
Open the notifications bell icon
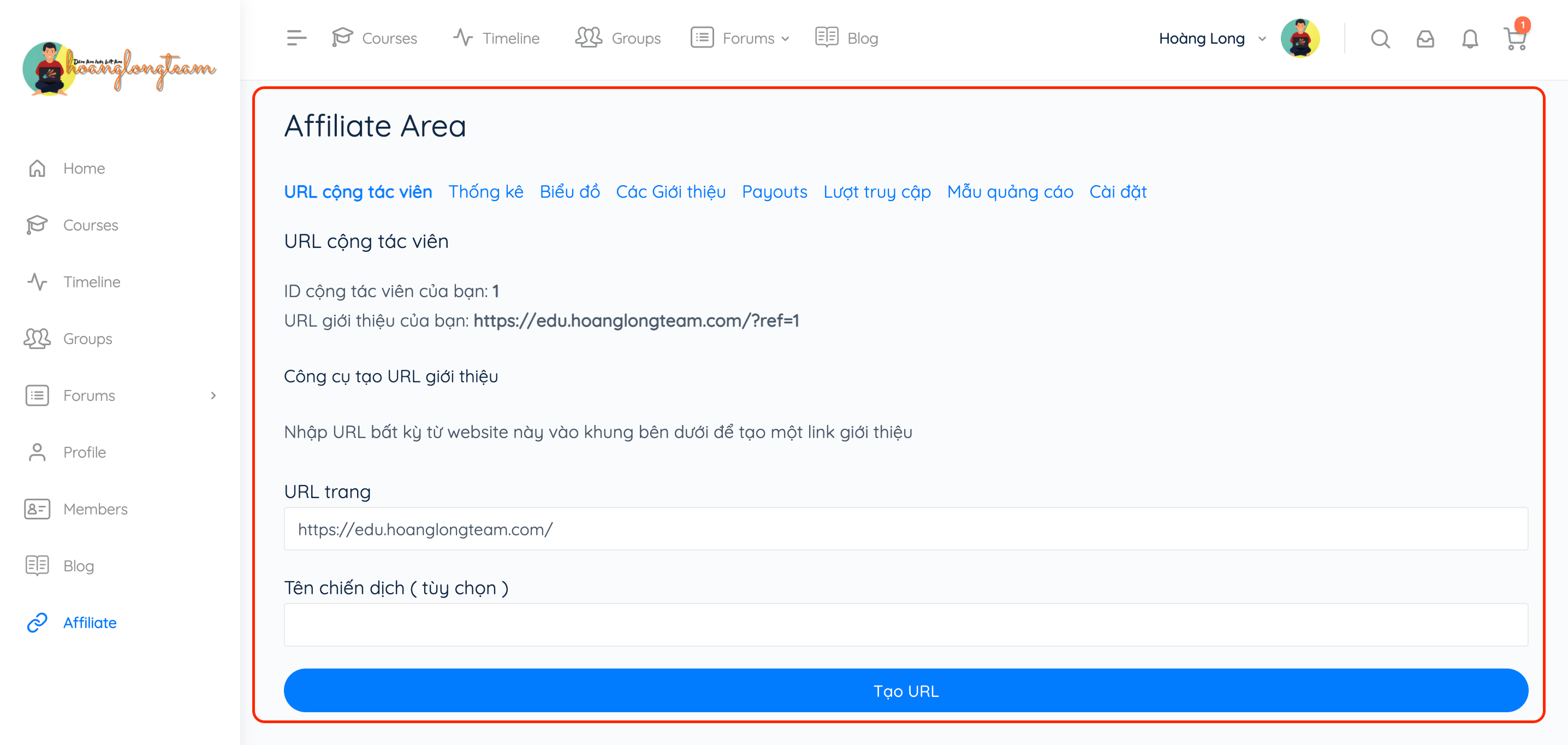click(1469, 38)
